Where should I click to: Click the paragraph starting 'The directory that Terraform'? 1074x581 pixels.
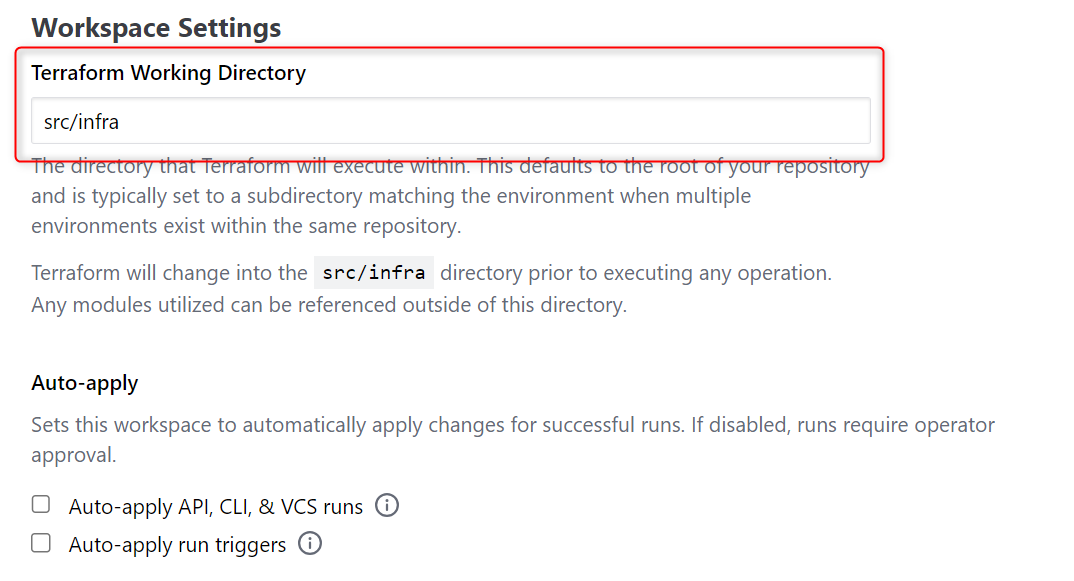coord(450,168)
